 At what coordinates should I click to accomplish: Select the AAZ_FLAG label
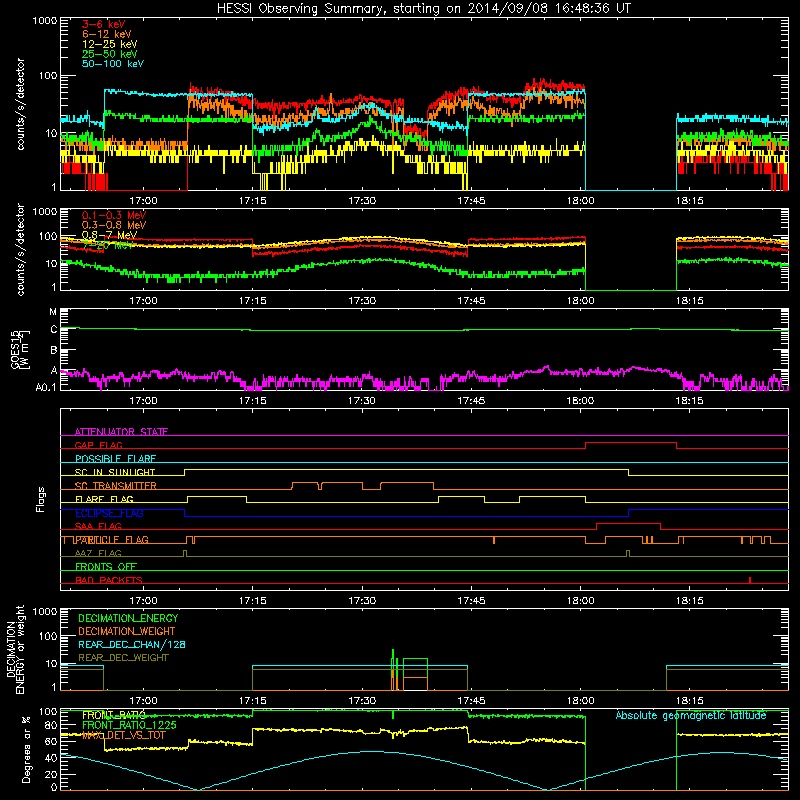pos(98,553)
